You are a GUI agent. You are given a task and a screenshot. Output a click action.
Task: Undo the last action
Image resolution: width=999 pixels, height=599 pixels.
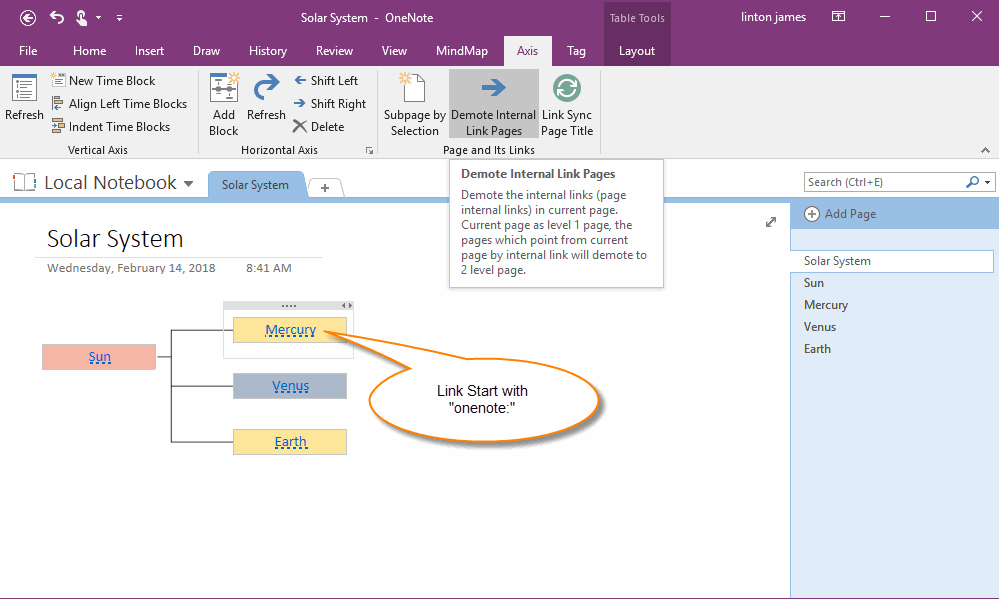coord(57,18)
